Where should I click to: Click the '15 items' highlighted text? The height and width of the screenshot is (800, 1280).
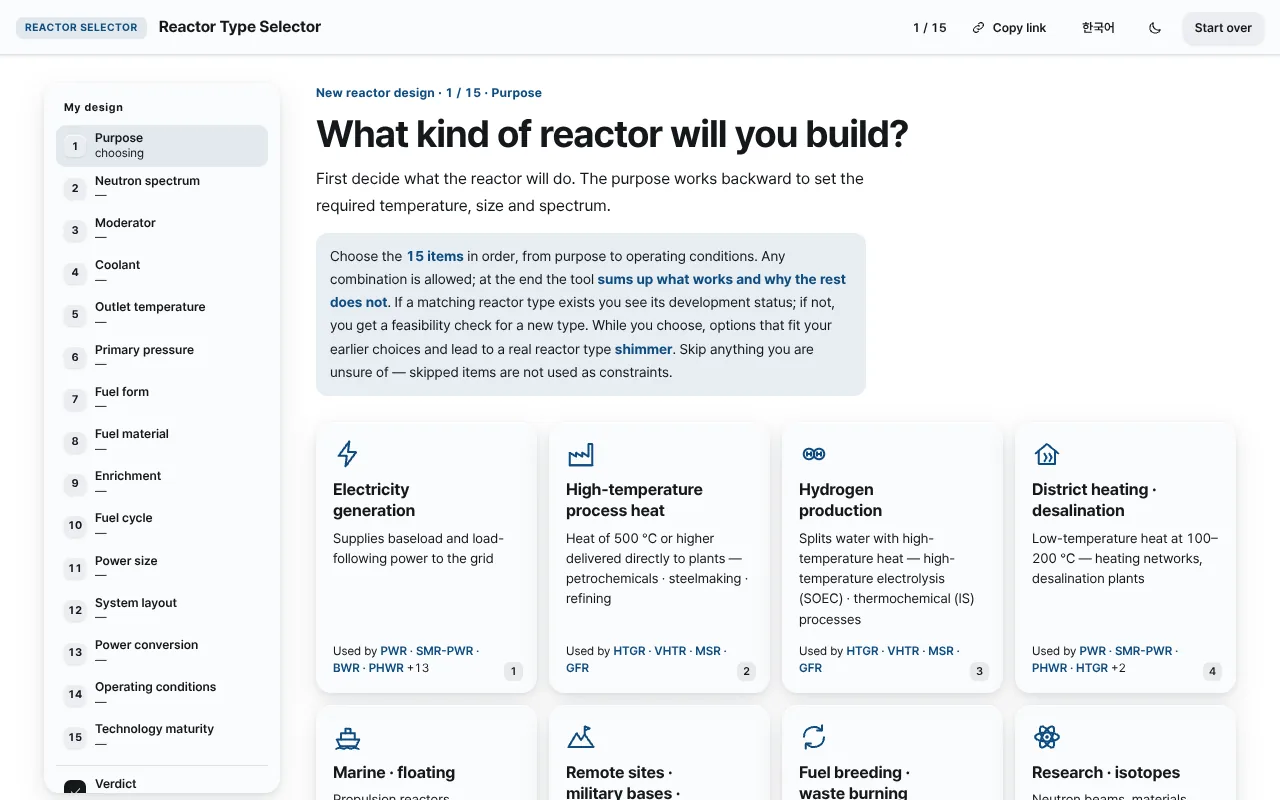coord(435,256)
